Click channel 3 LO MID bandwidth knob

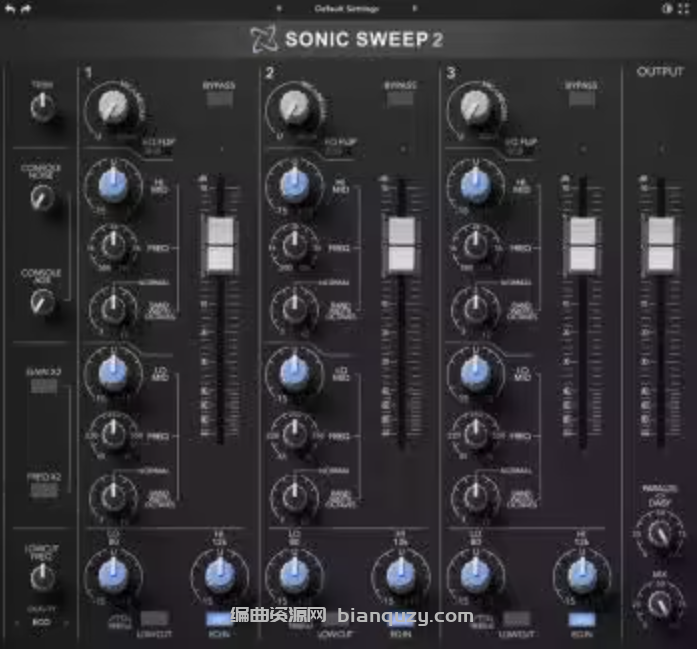click(x=475, y=496)
